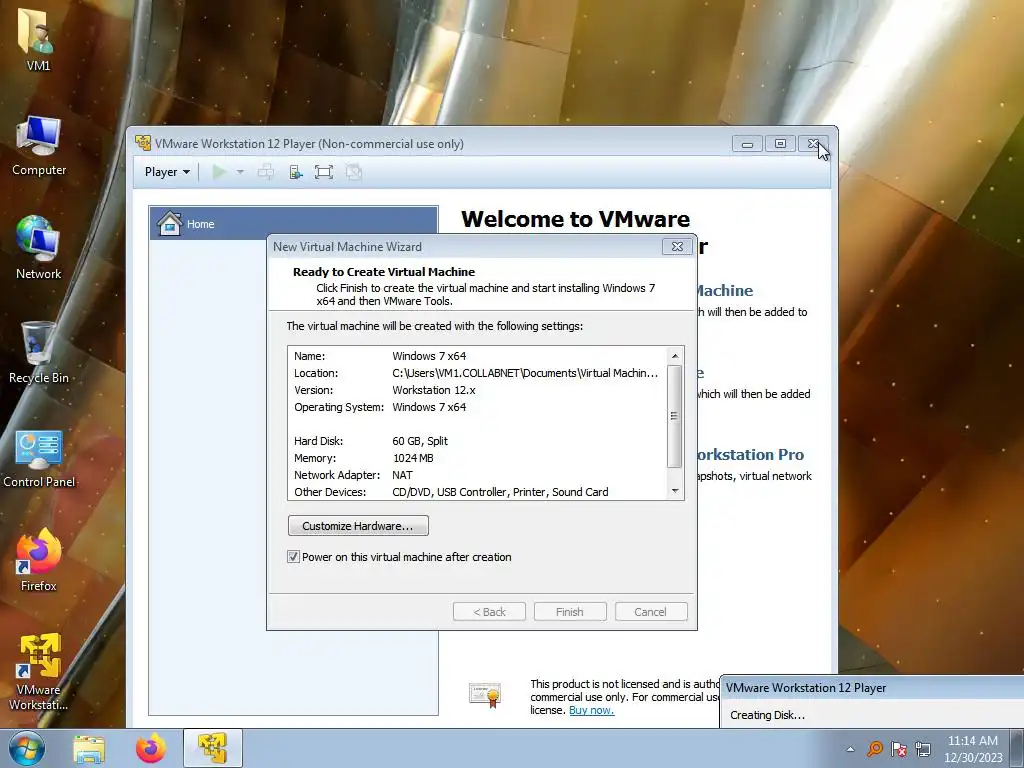Screen dimensions: 1024x768
Task: Click the Show Desktop strip on taskbar
Action: coord(1017,748)
